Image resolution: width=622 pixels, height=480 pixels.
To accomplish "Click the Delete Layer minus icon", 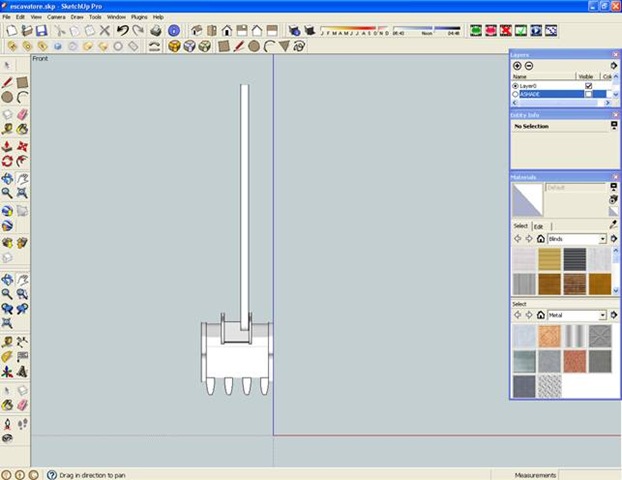I will [529, 65].
